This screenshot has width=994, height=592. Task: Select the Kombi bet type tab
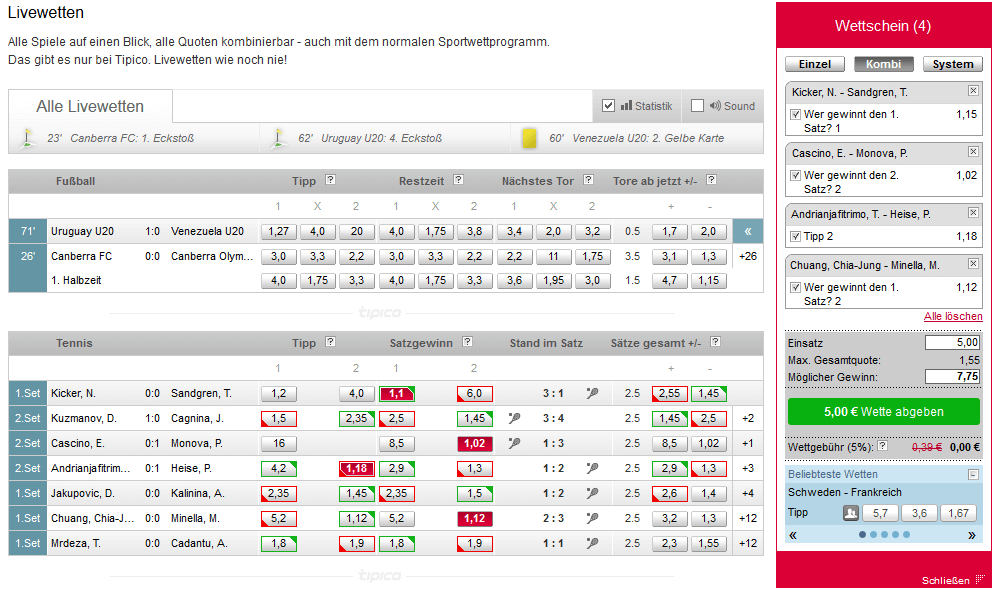point(884,64)
